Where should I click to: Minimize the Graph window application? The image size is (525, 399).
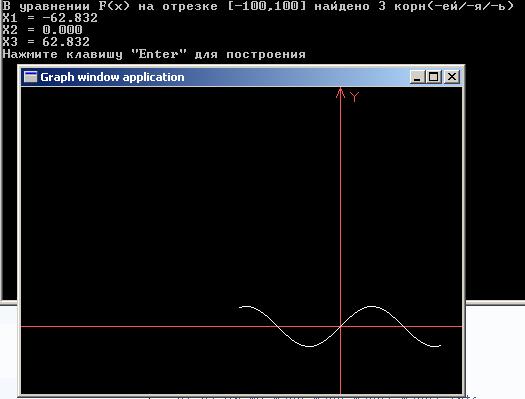coord(417,77)
